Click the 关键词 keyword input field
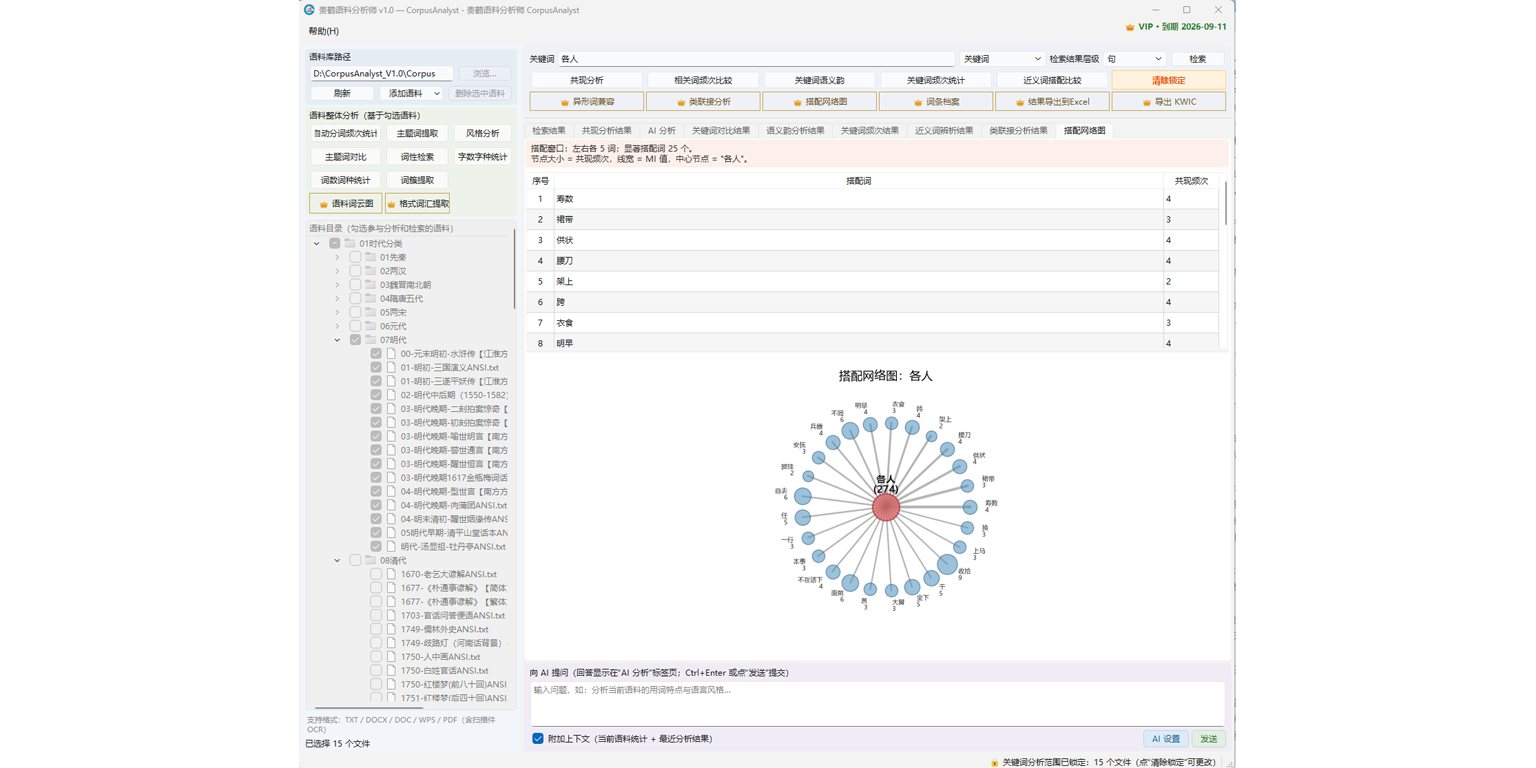The image size is (1536, 768). (756, 59)
